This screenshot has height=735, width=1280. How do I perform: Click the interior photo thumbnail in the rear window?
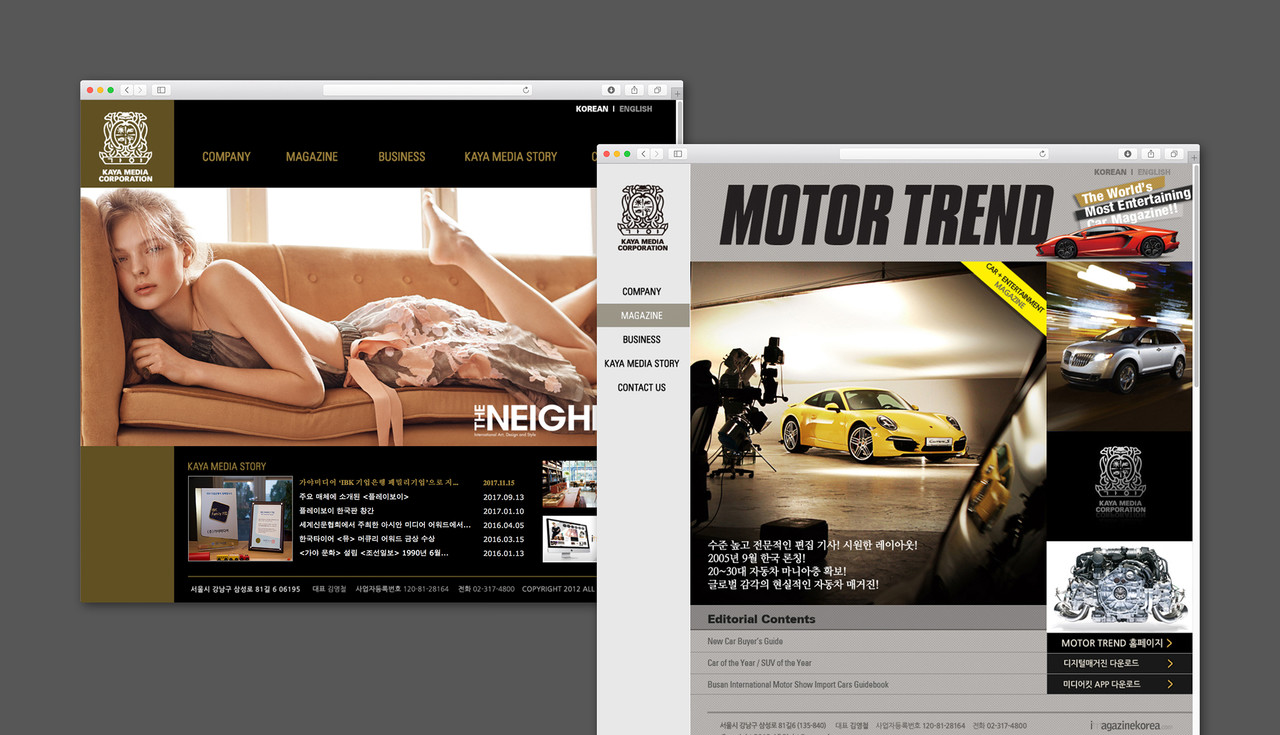(x=569, y=485)
